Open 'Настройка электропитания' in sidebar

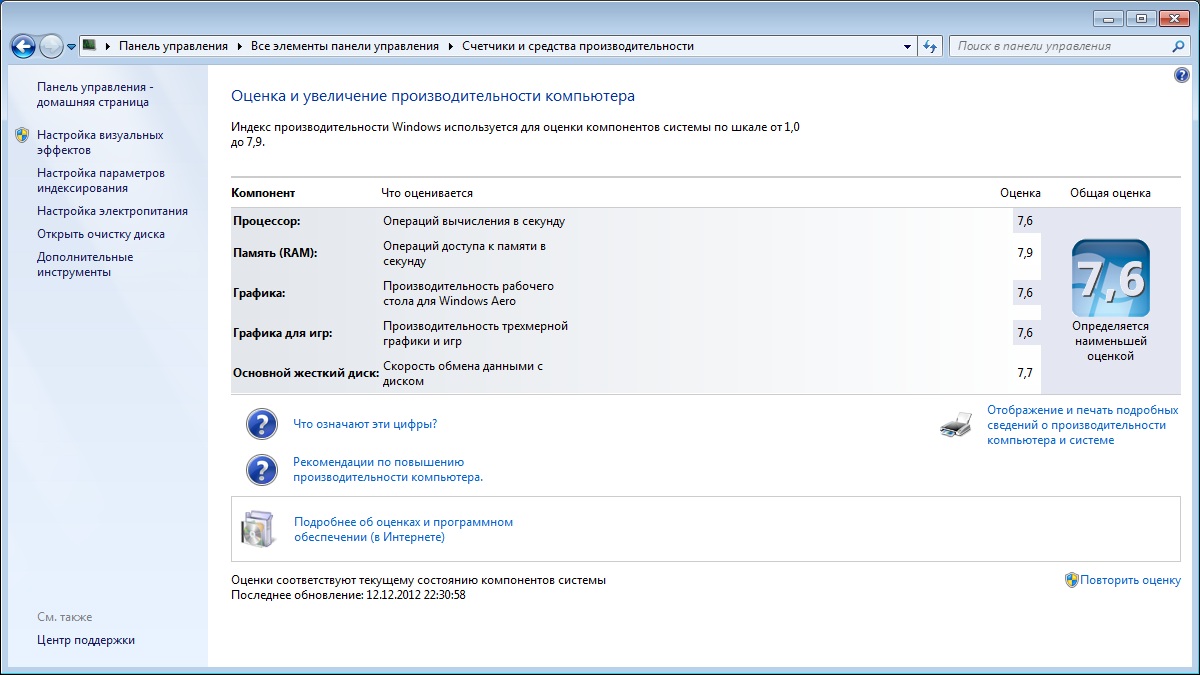(x=112, y=211)
